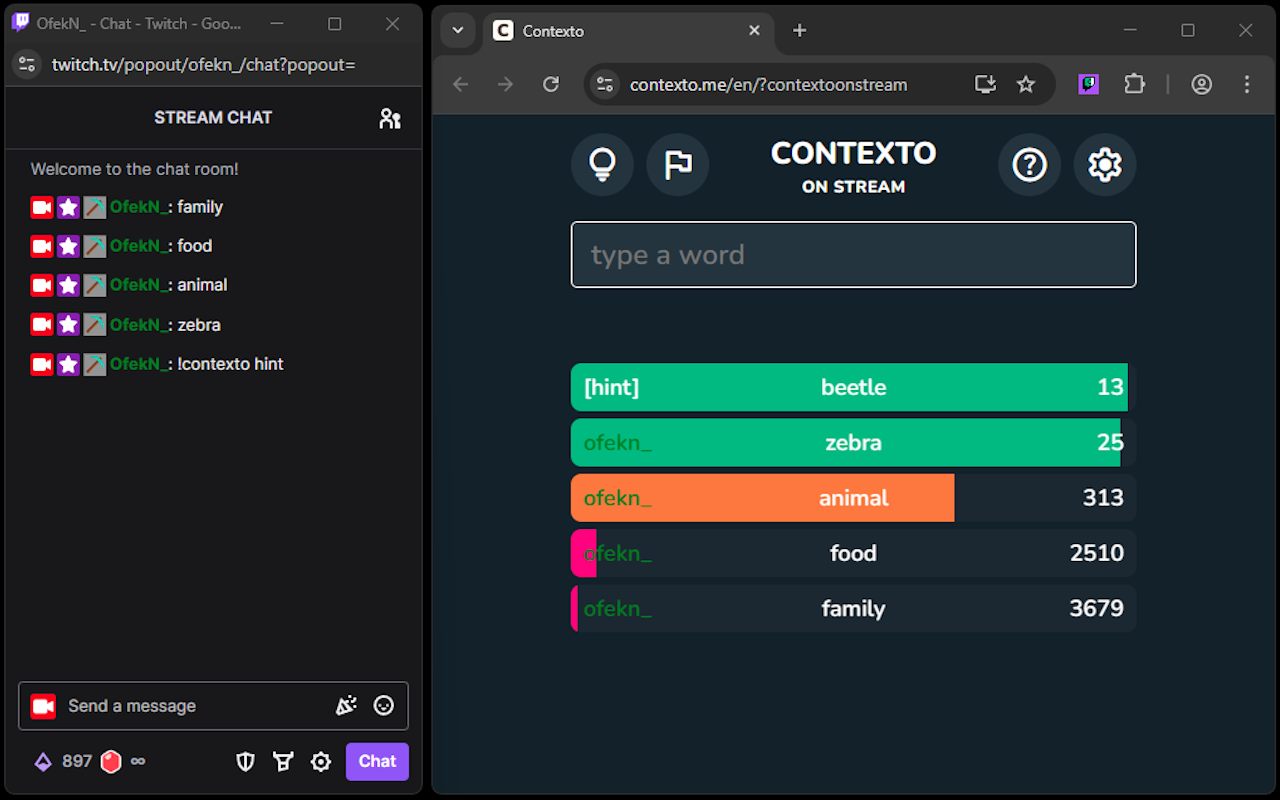Click the 'family' guess row scored 3679
The width and height of the screenshot is (1280, 800).
853,608
